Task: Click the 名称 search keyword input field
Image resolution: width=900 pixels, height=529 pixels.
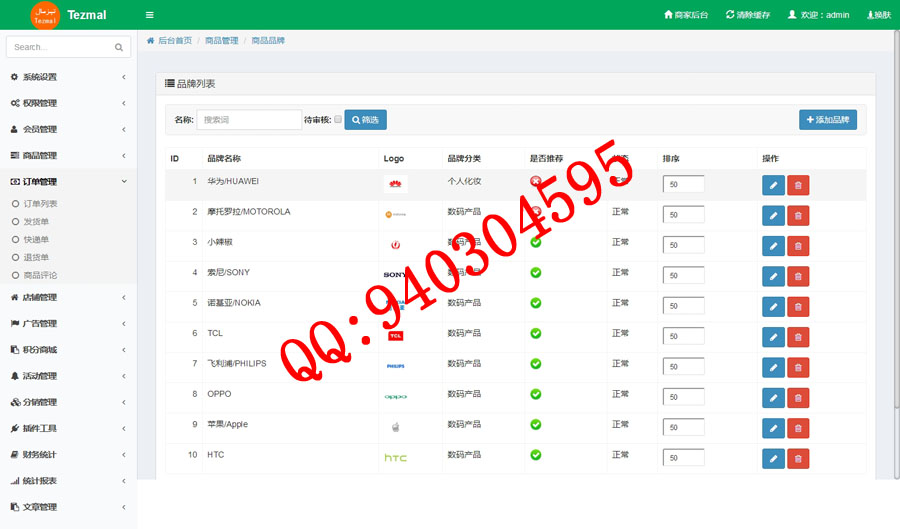Action: pyautogui.click(x=249, y=120)
